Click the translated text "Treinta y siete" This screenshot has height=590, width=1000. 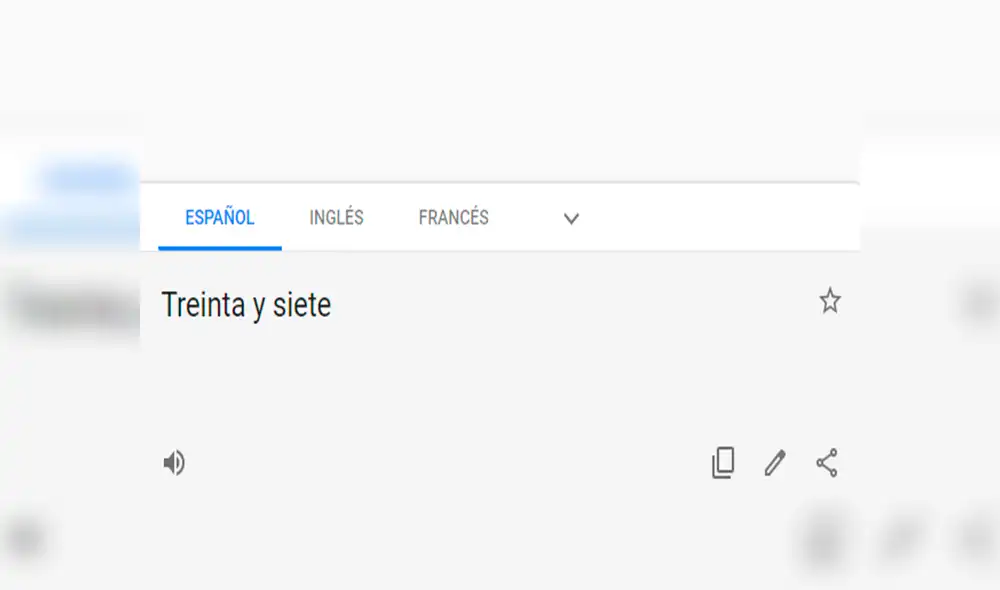(246, 305)
